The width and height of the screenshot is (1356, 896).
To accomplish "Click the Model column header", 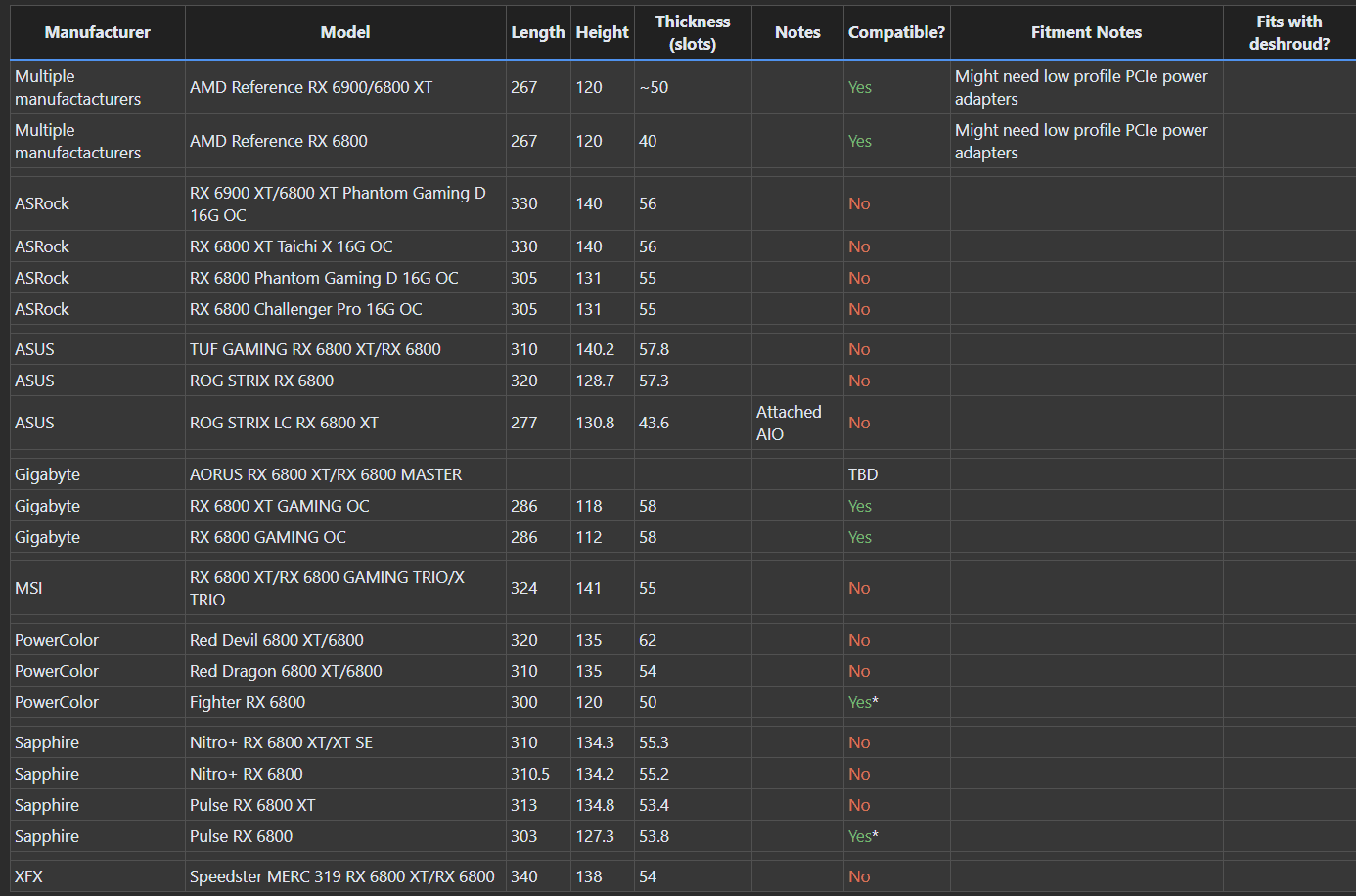I will (x=345, y=32).
